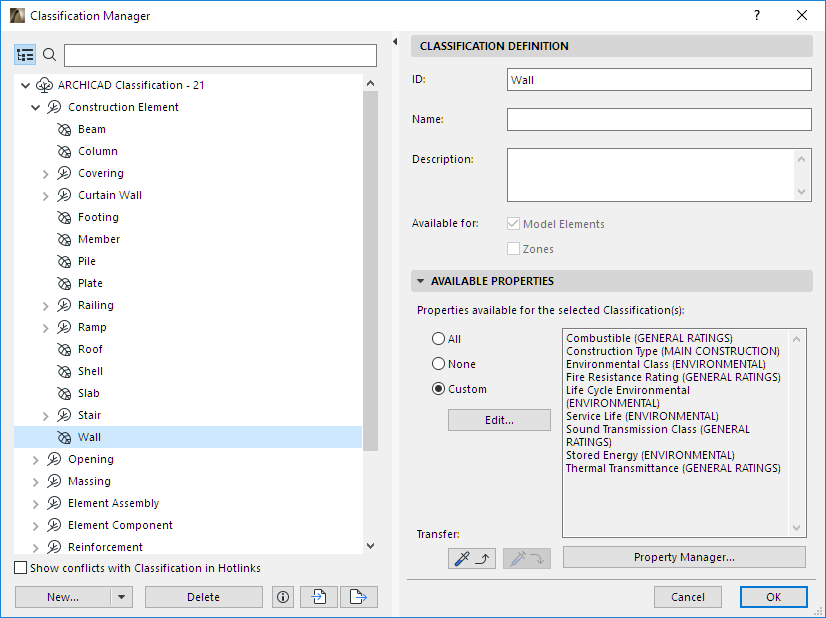Click the inject properties syringe button
826x618 pixels.
(x=527, y=558)
